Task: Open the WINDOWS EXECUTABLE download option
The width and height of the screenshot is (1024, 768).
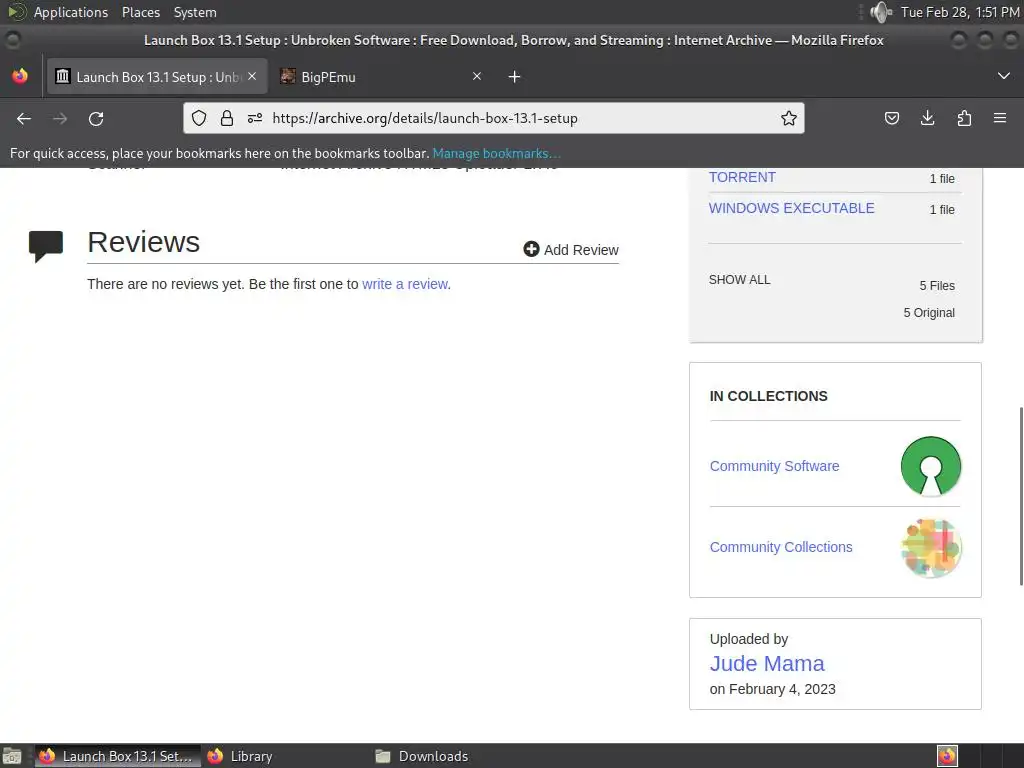Action: [x=792, y=208]
